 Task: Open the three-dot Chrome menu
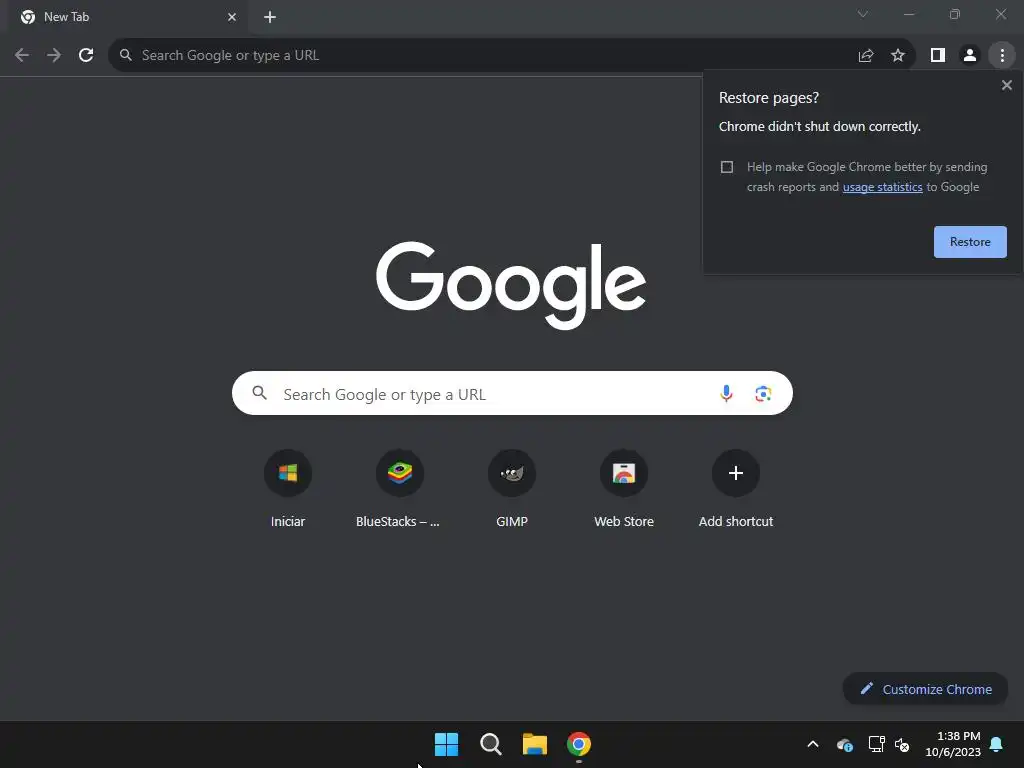1002,56
